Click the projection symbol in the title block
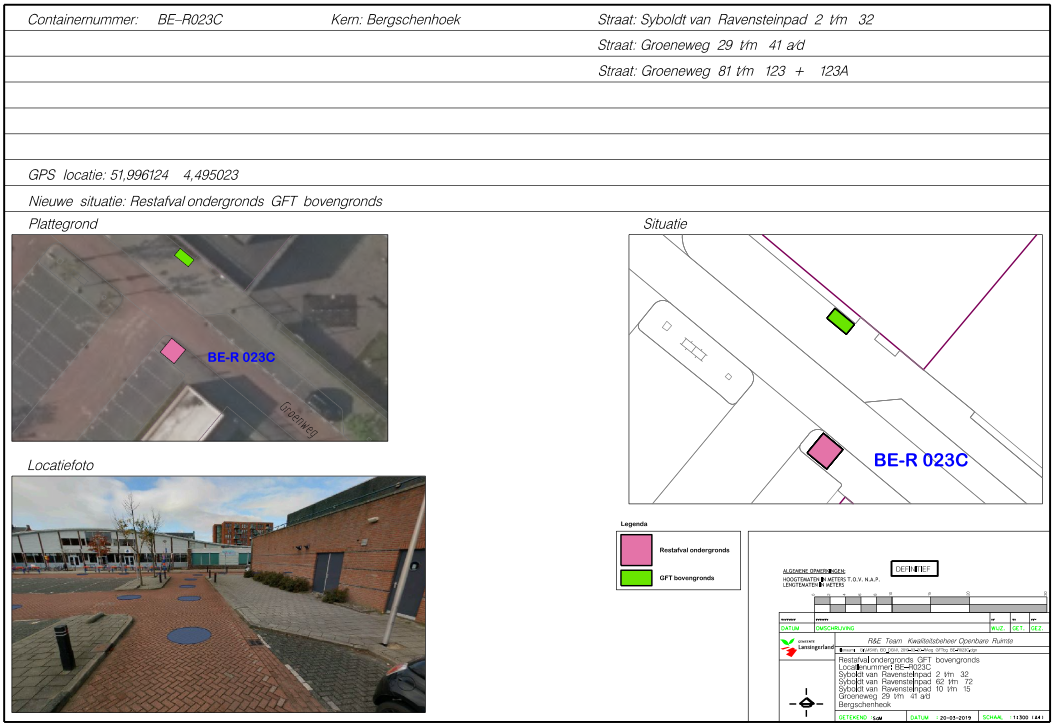Image resolution: width=1055 pixels, height=727 pixels. coord(806,703)
